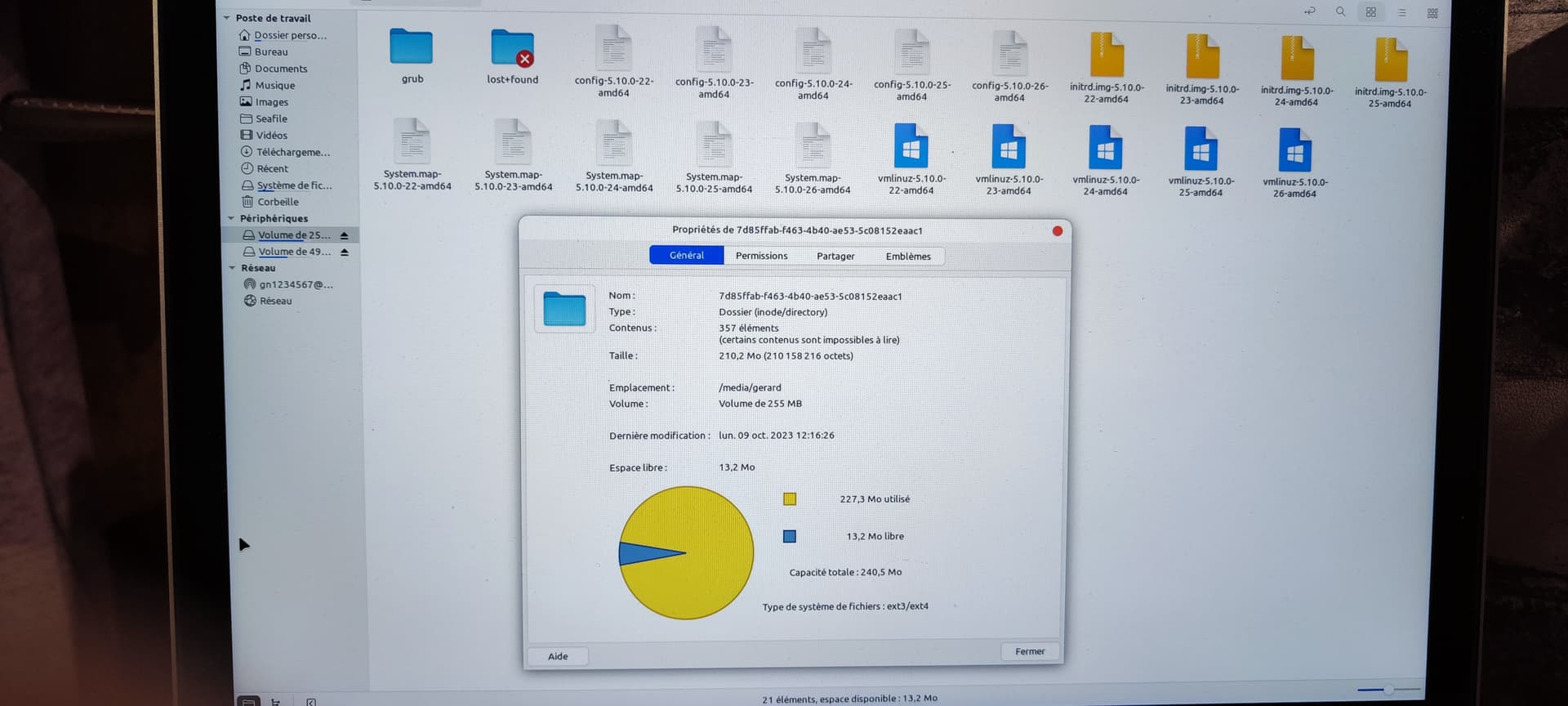This screenshot has height=706, width=1568.
Task: Open Images in sidebar
Action: (264, 102)
